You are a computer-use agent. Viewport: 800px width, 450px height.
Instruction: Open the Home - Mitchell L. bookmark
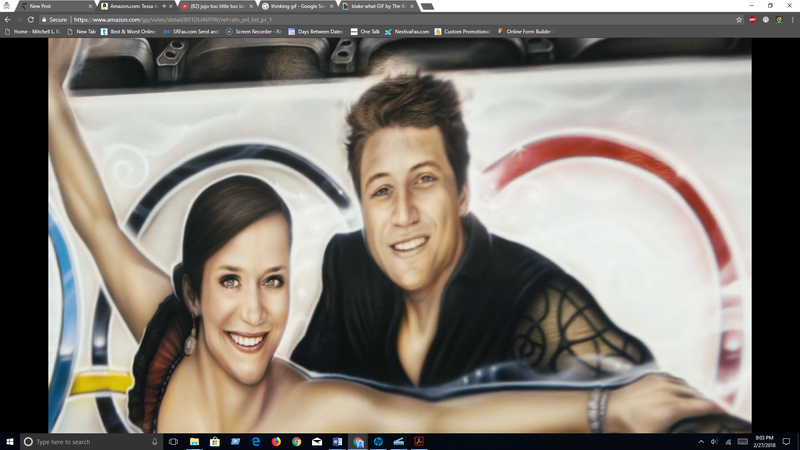click(x=33, y=32)
